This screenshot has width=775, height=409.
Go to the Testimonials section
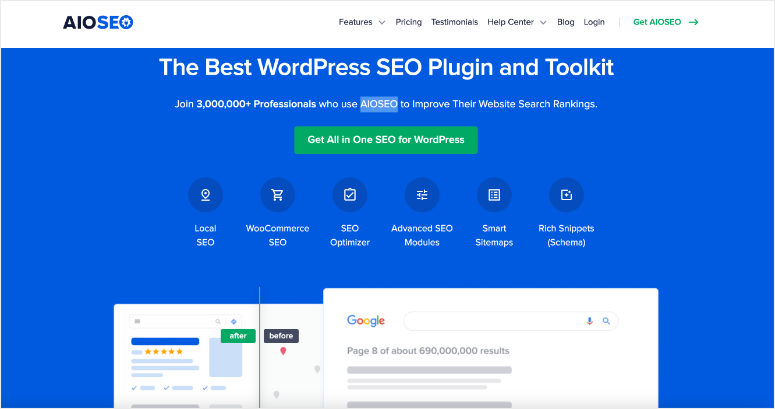[x=454, y=22]
